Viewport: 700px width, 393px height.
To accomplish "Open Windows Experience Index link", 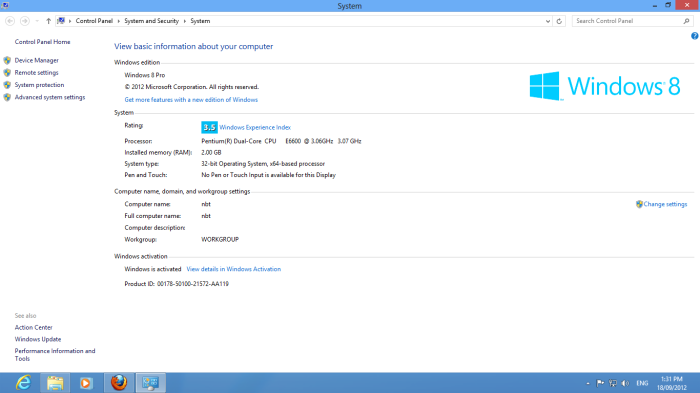I will coord(255,127).
